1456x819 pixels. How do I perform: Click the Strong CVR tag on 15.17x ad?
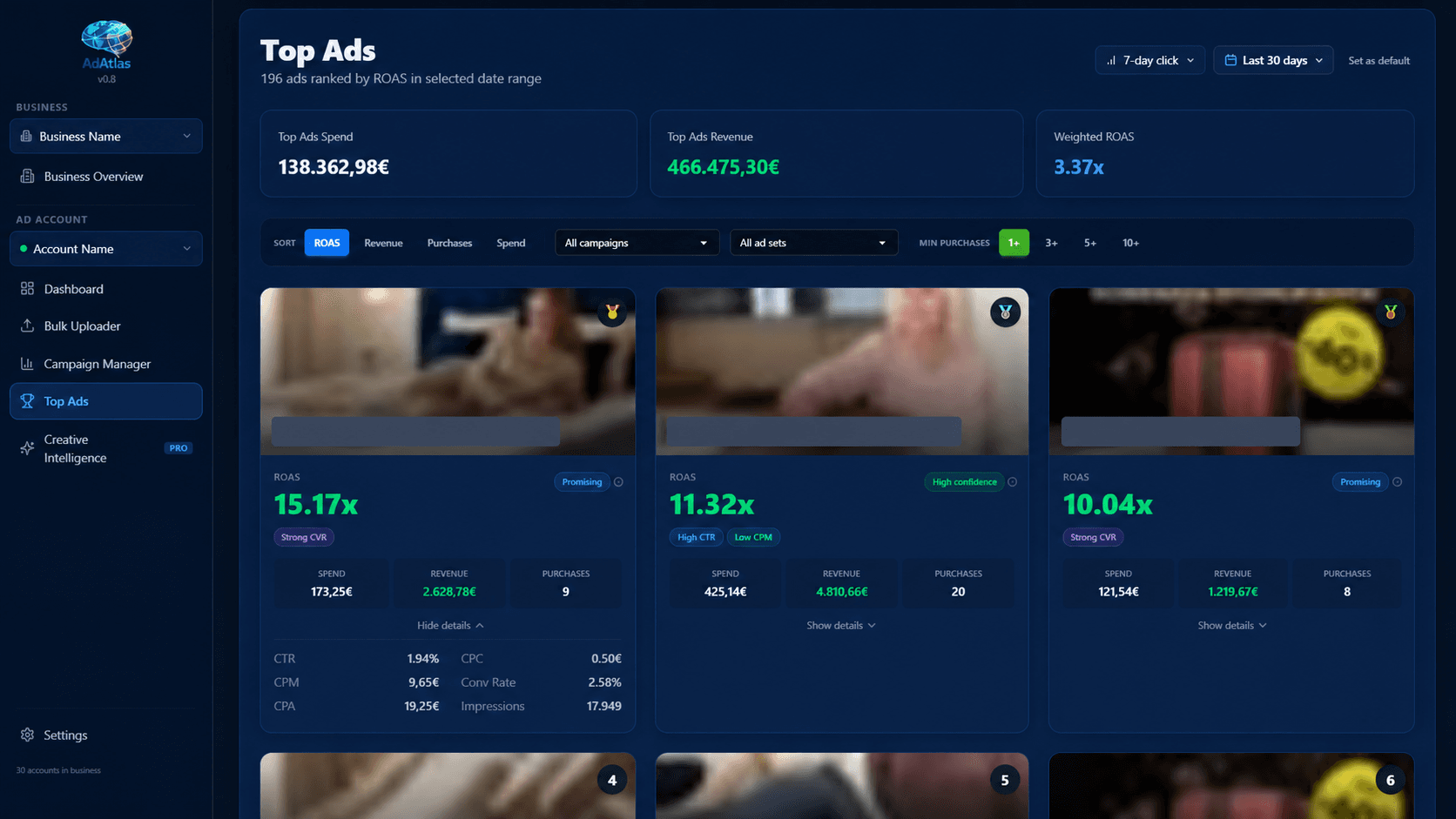[x=304, y=537]
